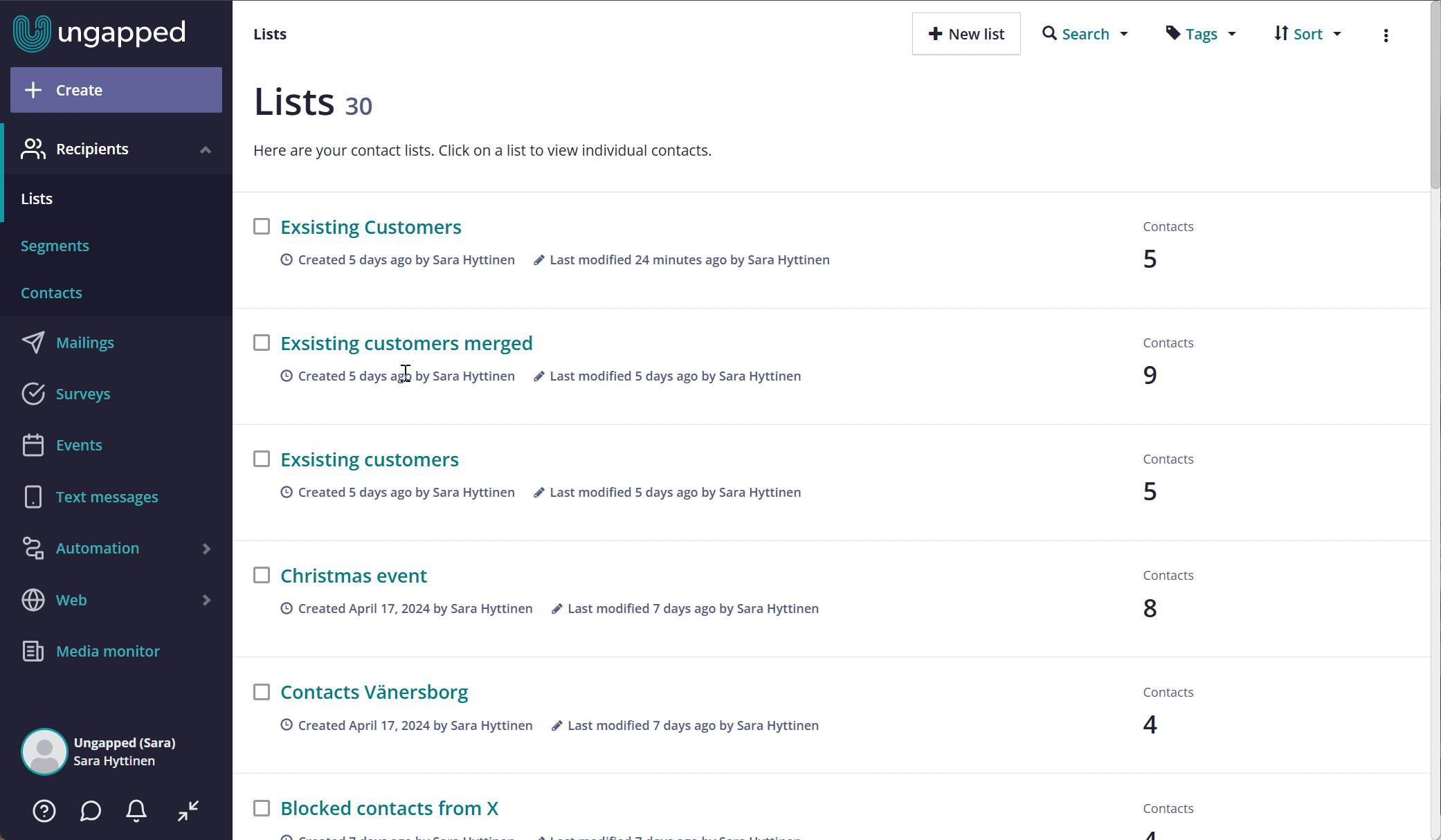Check the Exsisting customers merged checkbox
The height and width of the screenshot is (840, 1441).
coord(262,343)
